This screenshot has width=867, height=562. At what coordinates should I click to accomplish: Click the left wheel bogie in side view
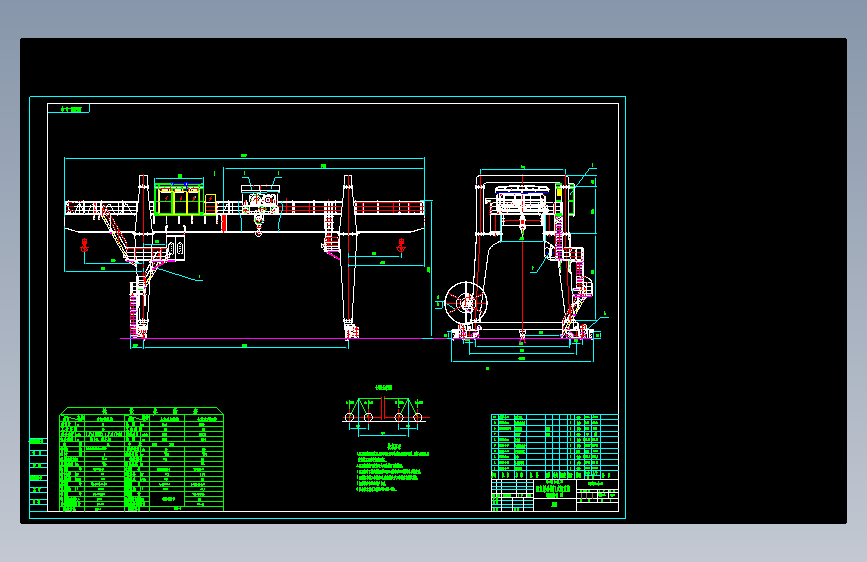tap(467, 332)
